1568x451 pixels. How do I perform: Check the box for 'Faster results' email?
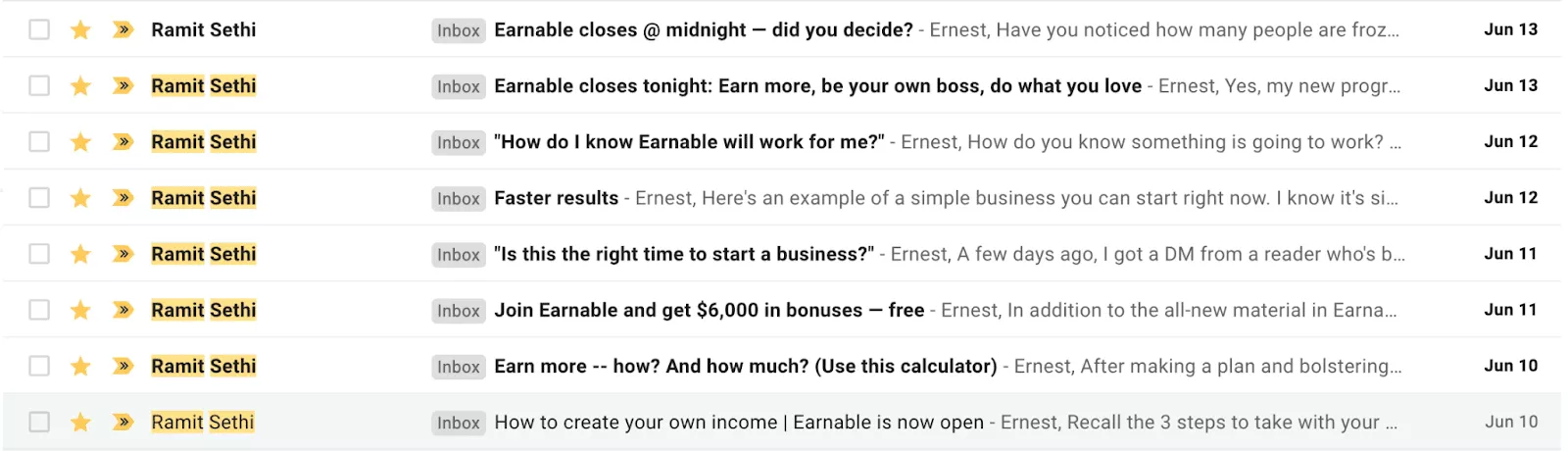point(39,198)
